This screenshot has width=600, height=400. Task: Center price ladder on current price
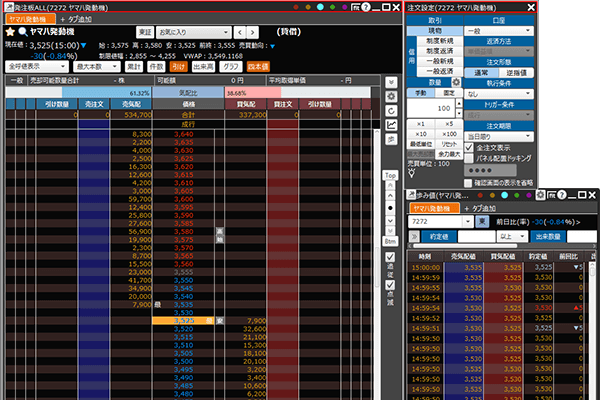(x=390, y=208)
